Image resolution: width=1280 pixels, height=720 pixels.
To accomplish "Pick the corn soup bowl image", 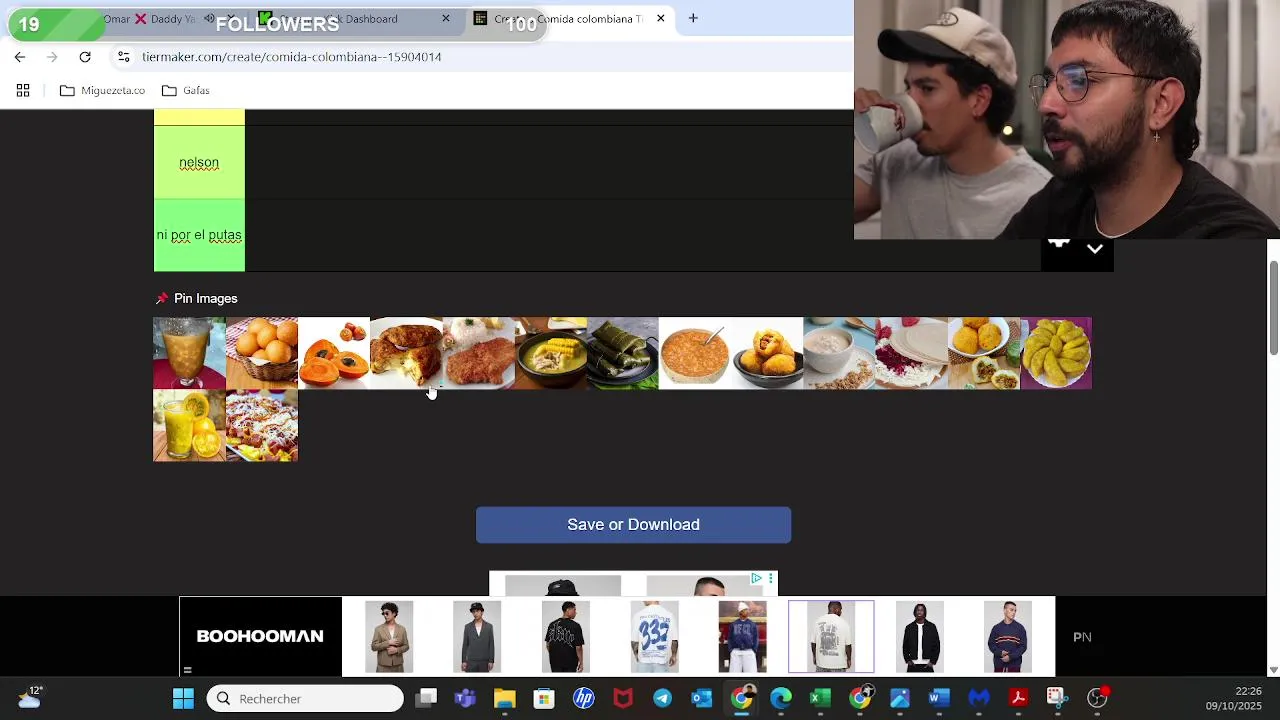I will pos(551,353).
